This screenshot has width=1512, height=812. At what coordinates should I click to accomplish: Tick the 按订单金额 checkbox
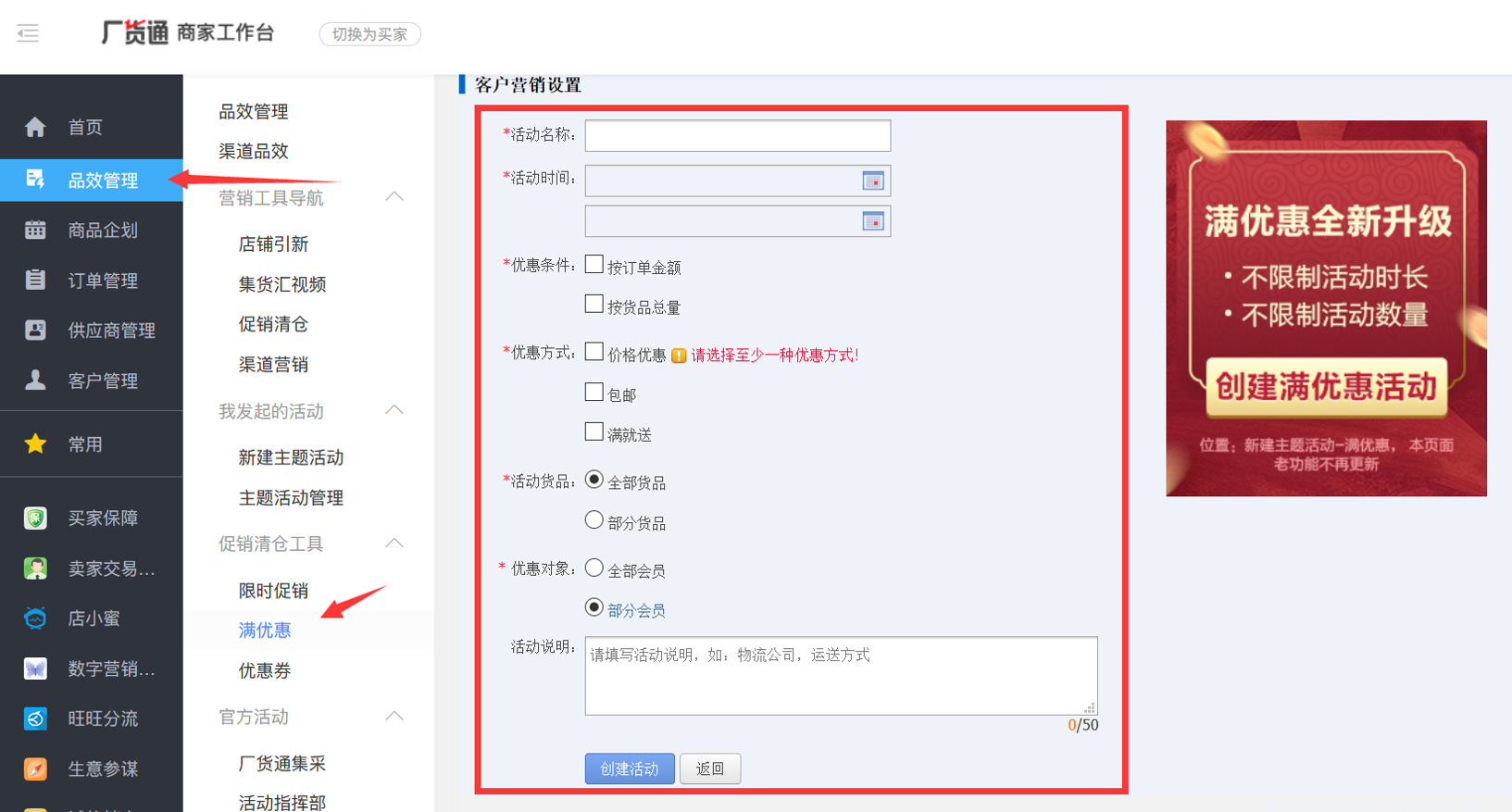[x=594, y=264]
